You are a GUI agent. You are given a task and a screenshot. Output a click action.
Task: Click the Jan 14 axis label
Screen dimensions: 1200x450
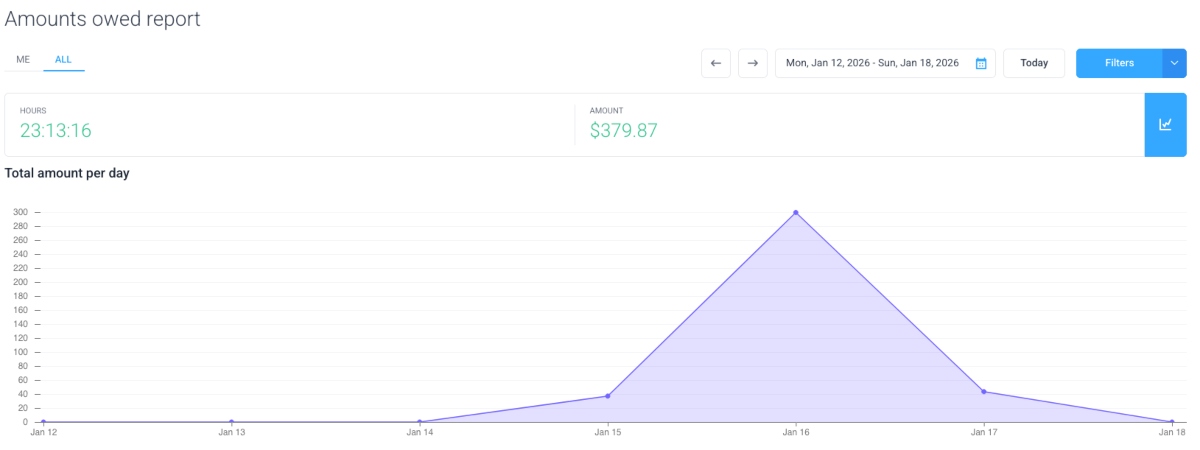[420, 433]
